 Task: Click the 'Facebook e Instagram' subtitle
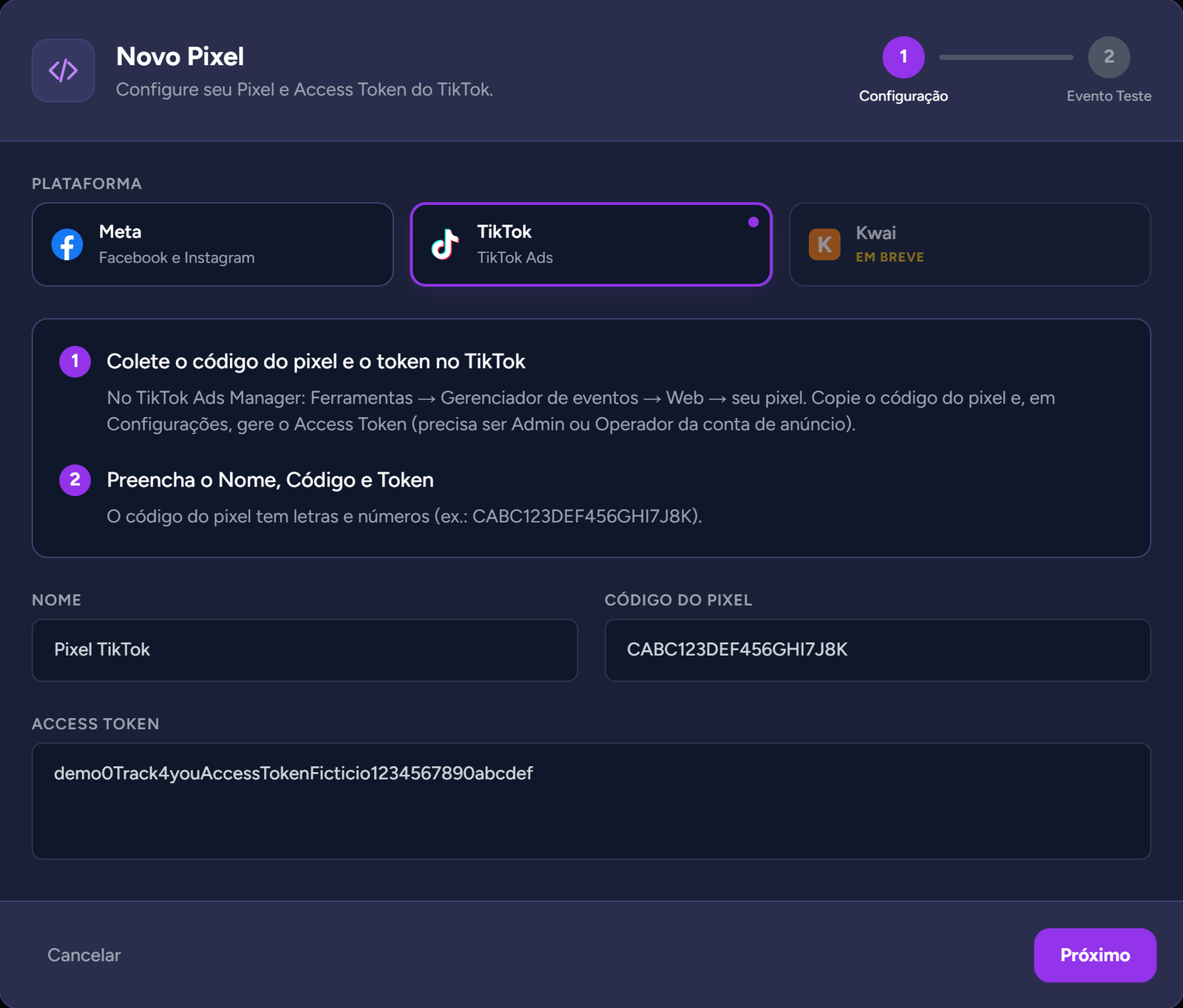click(177, 258)
